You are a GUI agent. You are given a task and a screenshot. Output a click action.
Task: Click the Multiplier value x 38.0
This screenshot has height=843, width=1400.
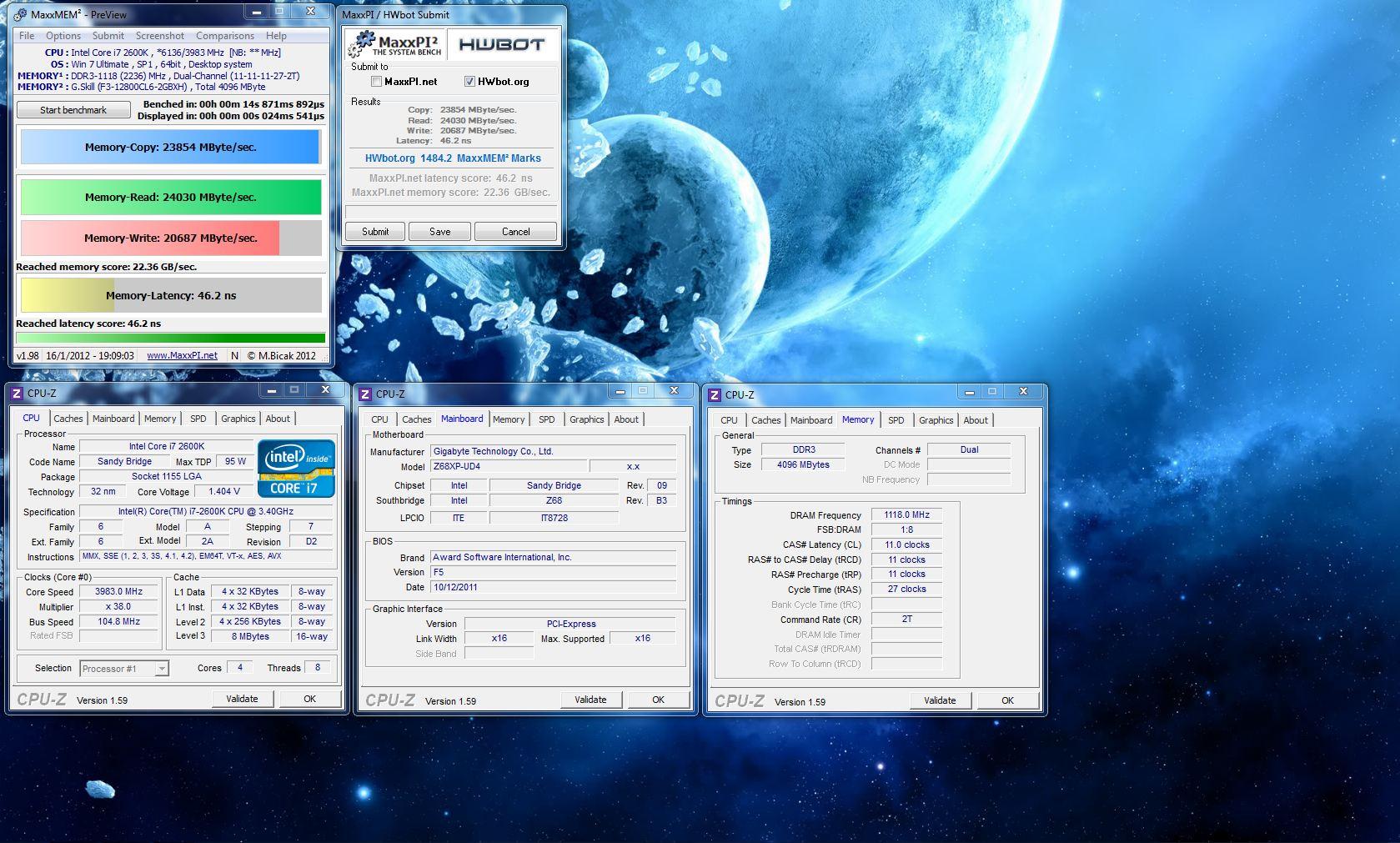[118, 606]
